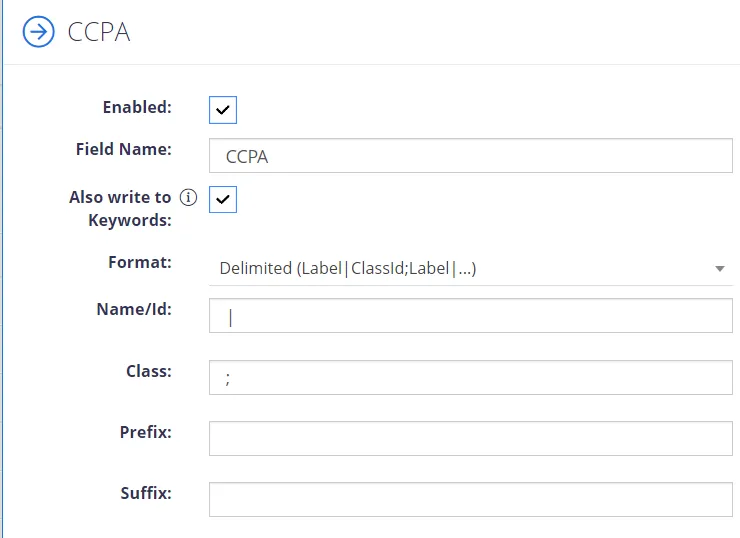Click the Format label
The width and height of the screenshot is (740, 538).
140,262
